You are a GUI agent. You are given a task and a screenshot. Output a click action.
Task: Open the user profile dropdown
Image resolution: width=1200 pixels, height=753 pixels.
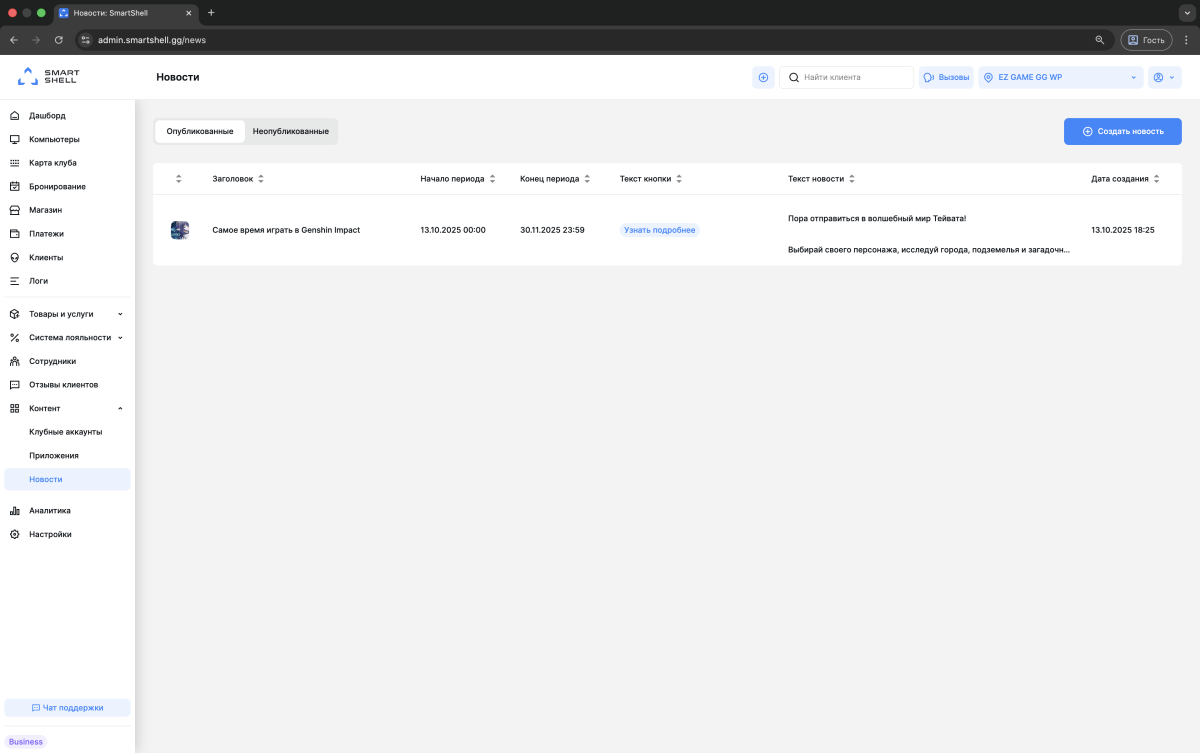pyautogui.click(x=1164, y=77)
